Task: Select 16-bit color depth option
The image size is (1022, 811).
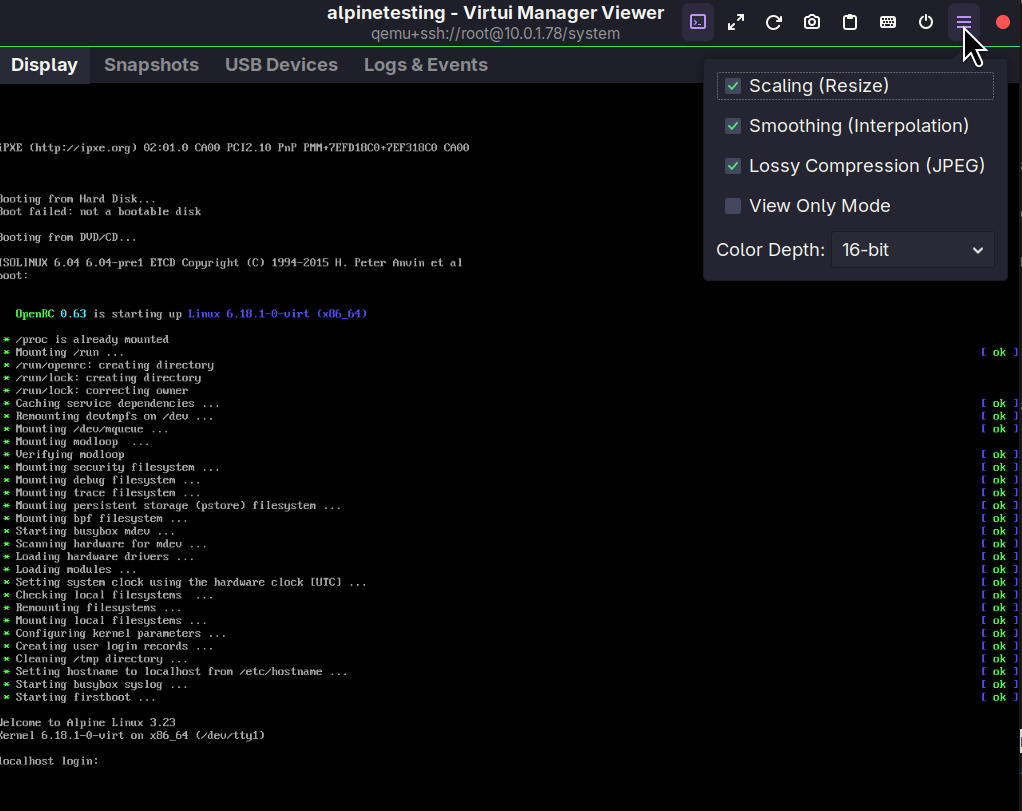Action: [x=911, y=249]
